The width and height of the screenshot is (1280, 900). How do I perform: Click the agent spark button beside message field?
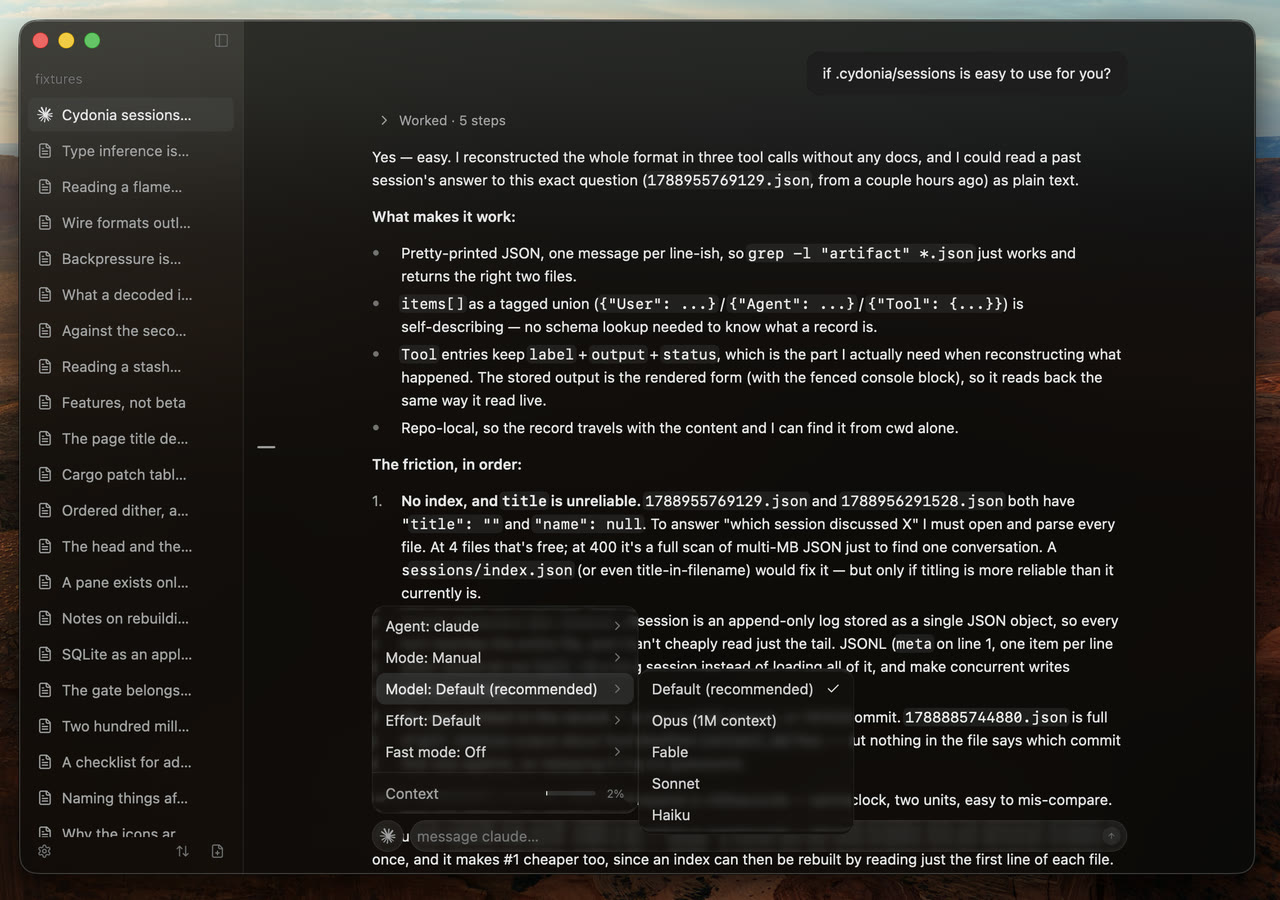click(x=388, y=836)
